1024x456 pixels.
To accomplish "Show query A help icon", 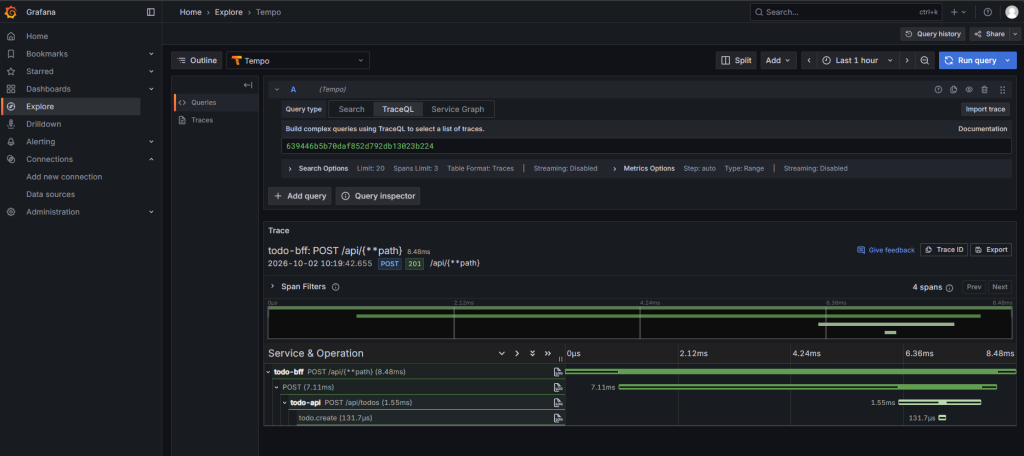I will point(938,90).
